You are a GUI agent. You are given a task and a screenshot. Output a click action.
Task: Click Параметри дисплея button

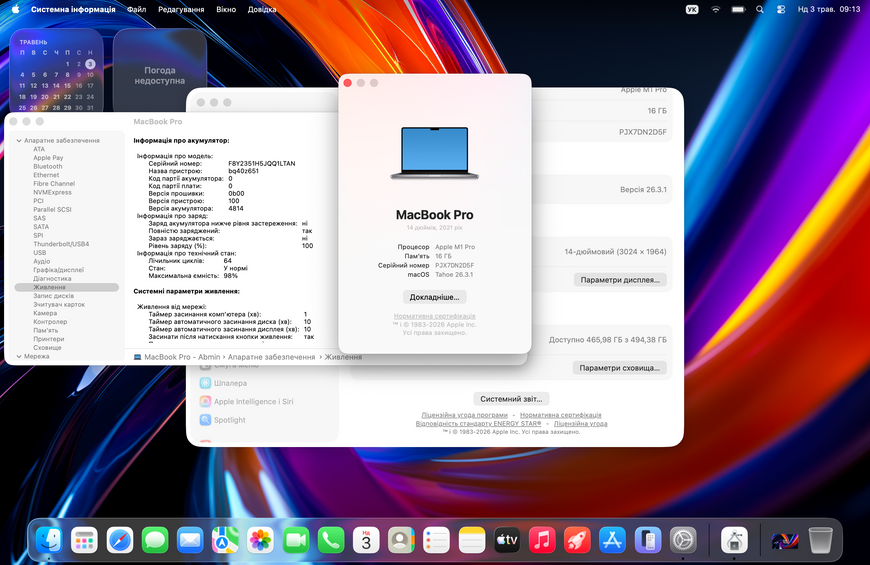(620, 280)
